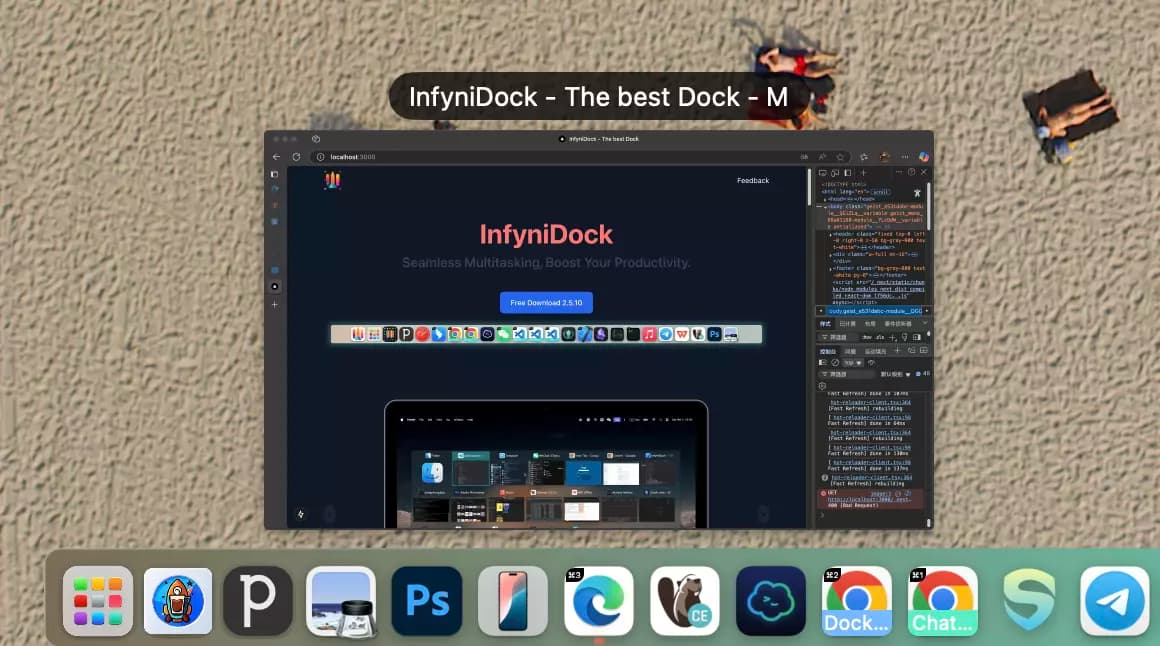Click the Edge profile avatar
Image resolution: width=1160 pixels, height=646 pixels.
click(x=884, y=157)
